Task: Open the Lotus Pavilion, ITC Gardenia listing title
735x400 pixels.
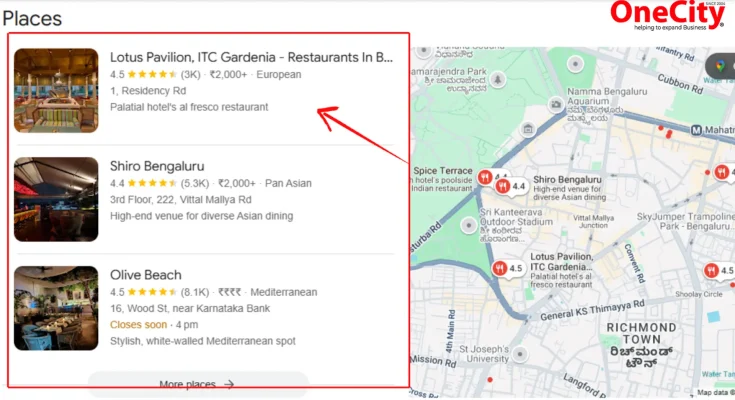Action: tap(251, 58)
